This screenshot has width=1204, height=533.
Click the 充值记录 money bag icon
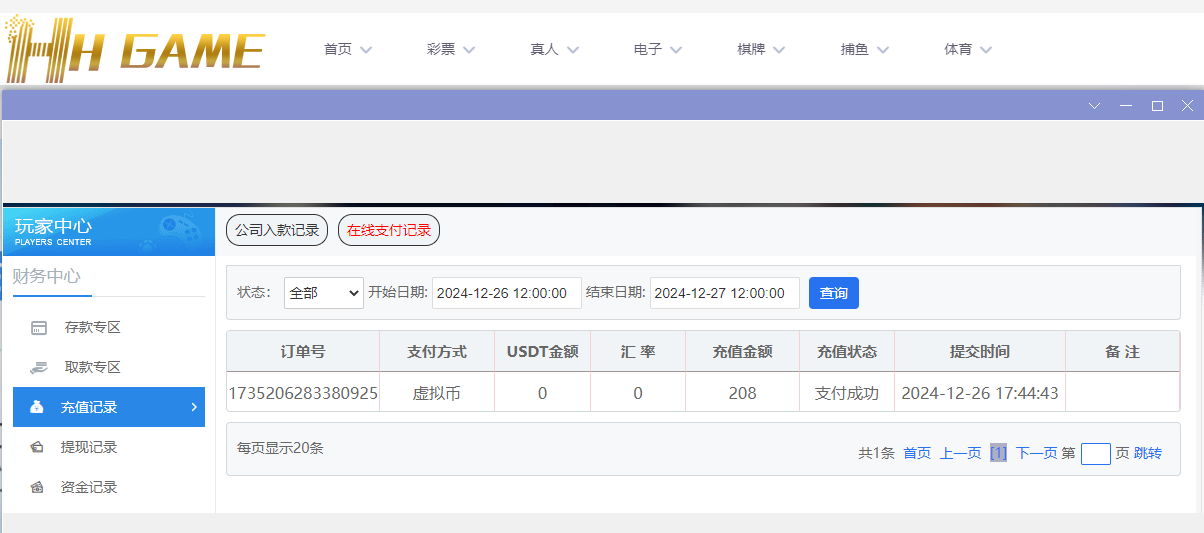point(37,407)
